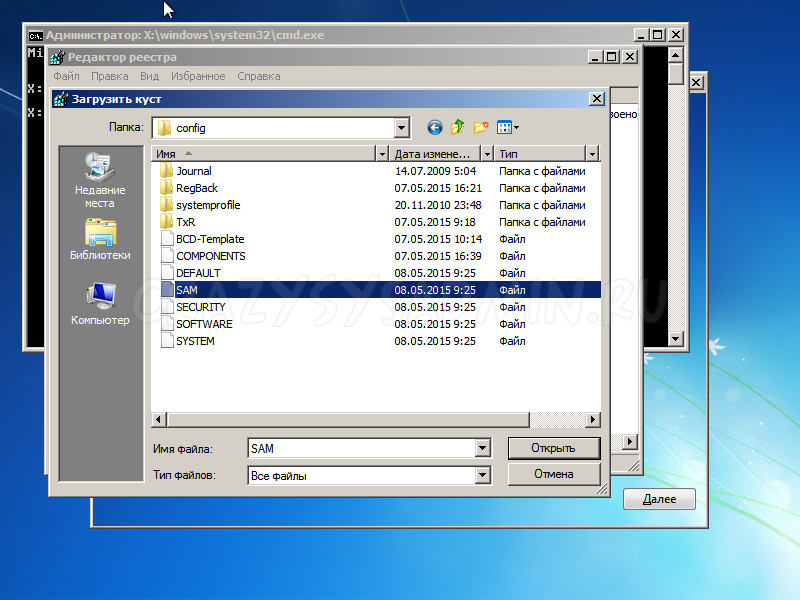Screen dimensions: 800x600
Task: Click the Back navigation arrow icon
Action: click(434, 128)
